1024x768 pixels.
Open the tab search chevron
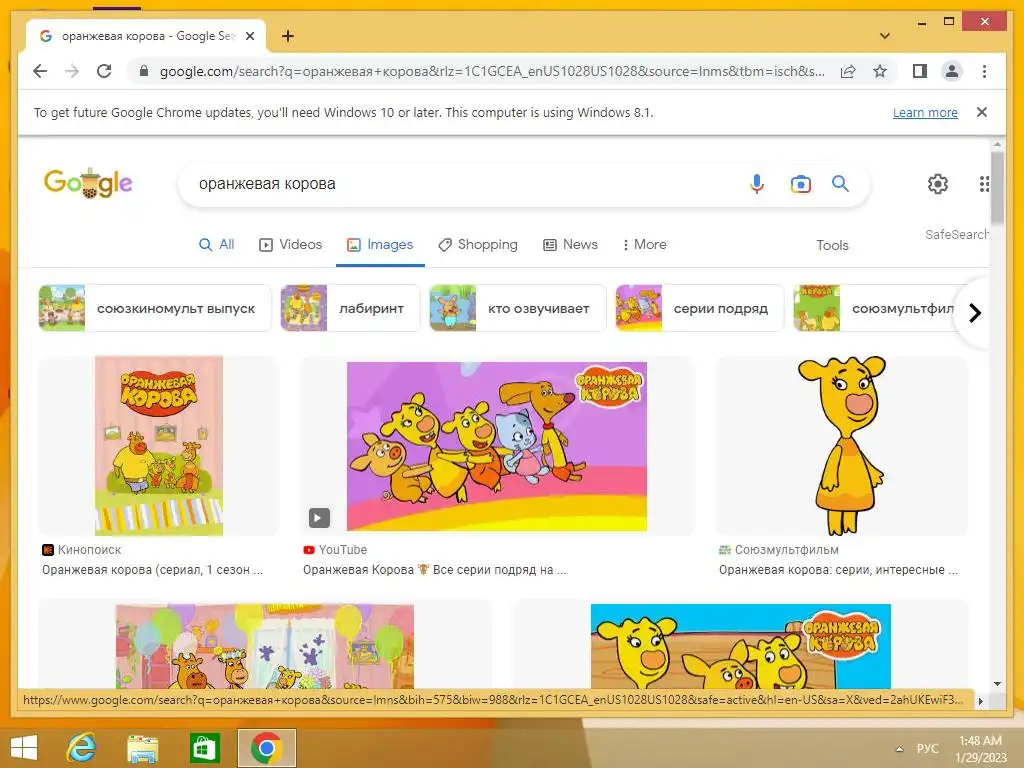tap(885, 36)
